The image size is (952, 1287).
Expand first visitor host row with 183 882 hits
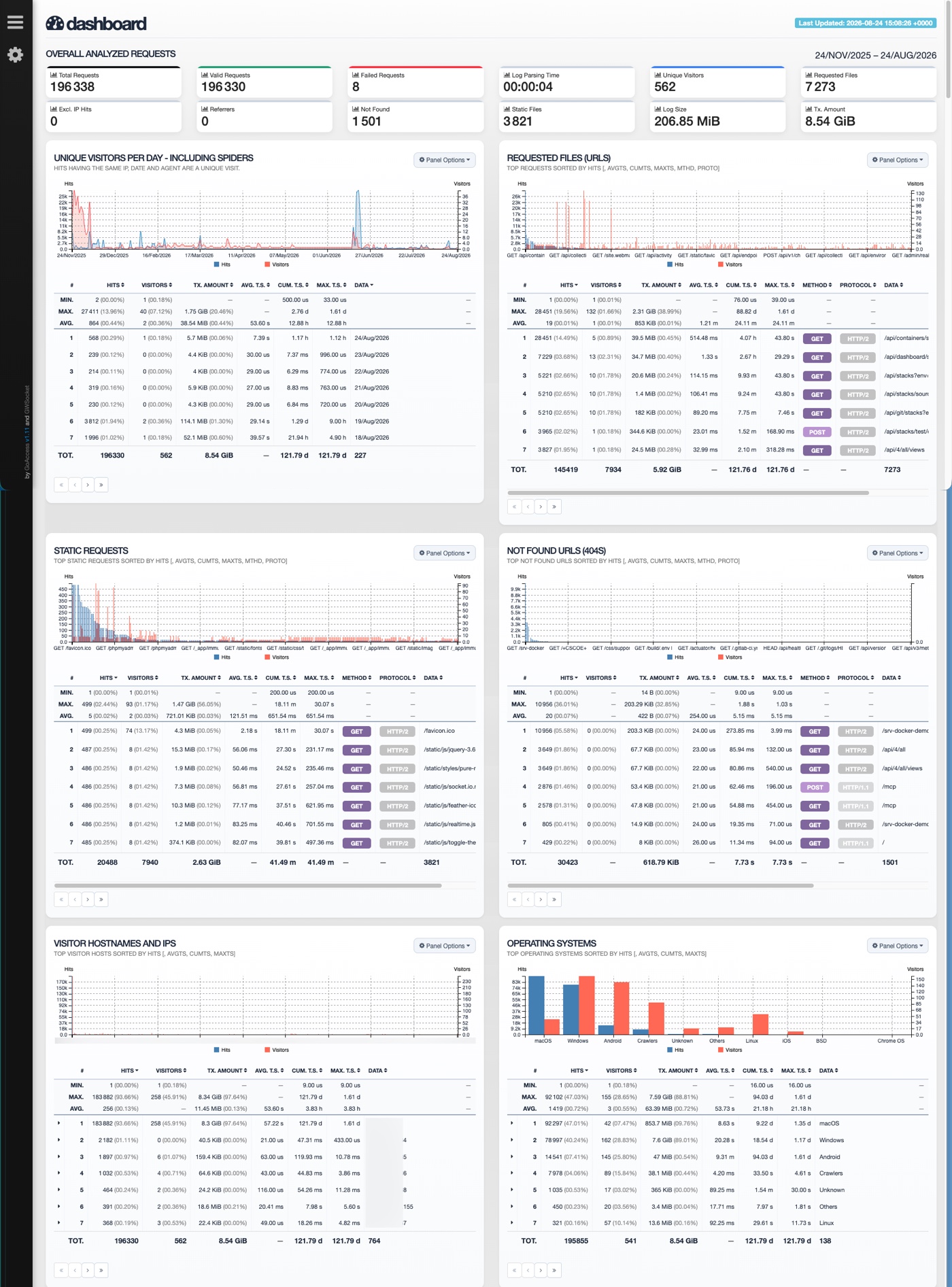[58, 1123]
